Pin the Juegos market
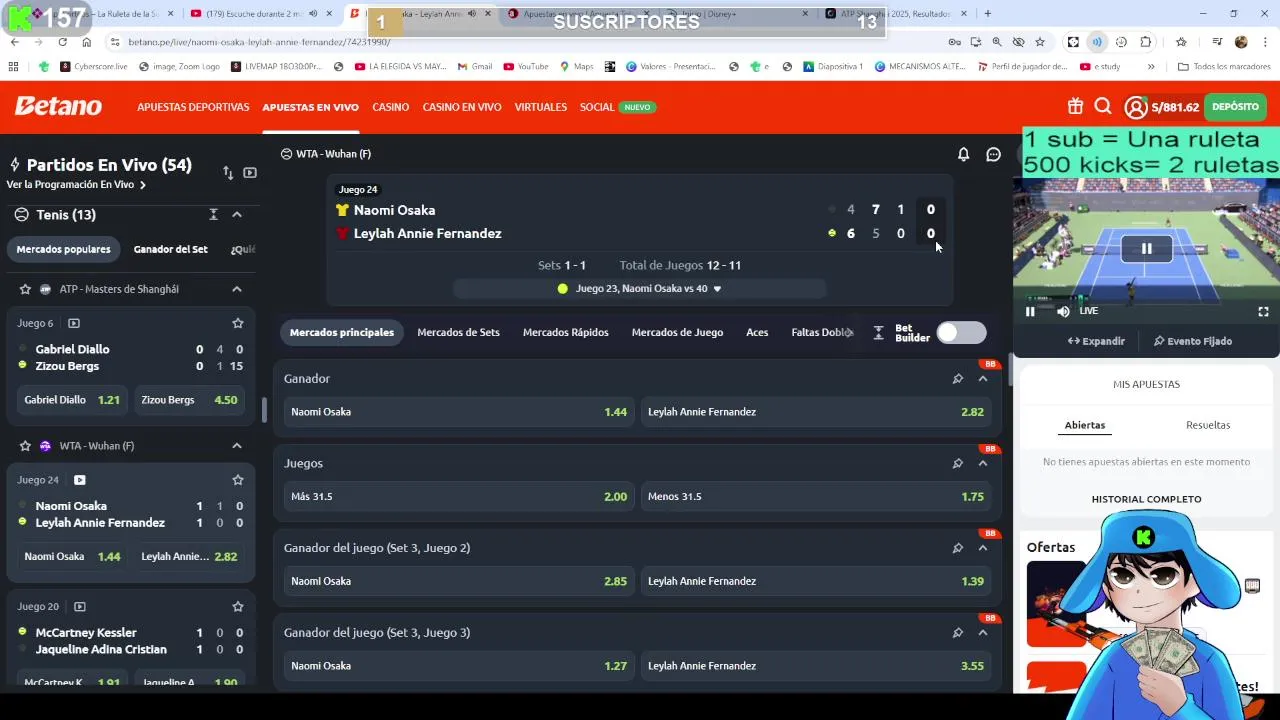 957,463
